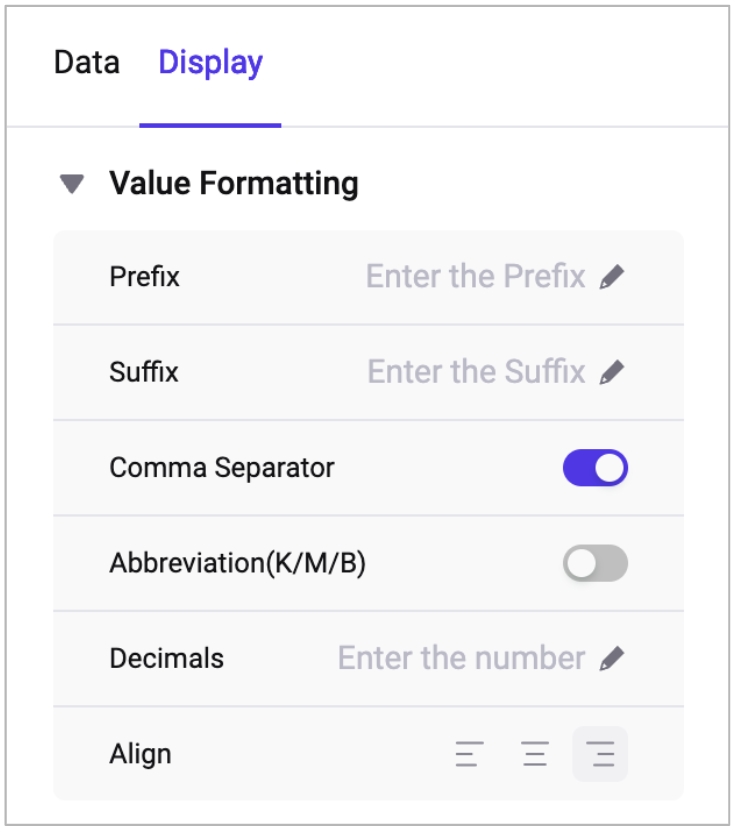Switch to the Data tab
738x836 pixels.
[87, 63]
